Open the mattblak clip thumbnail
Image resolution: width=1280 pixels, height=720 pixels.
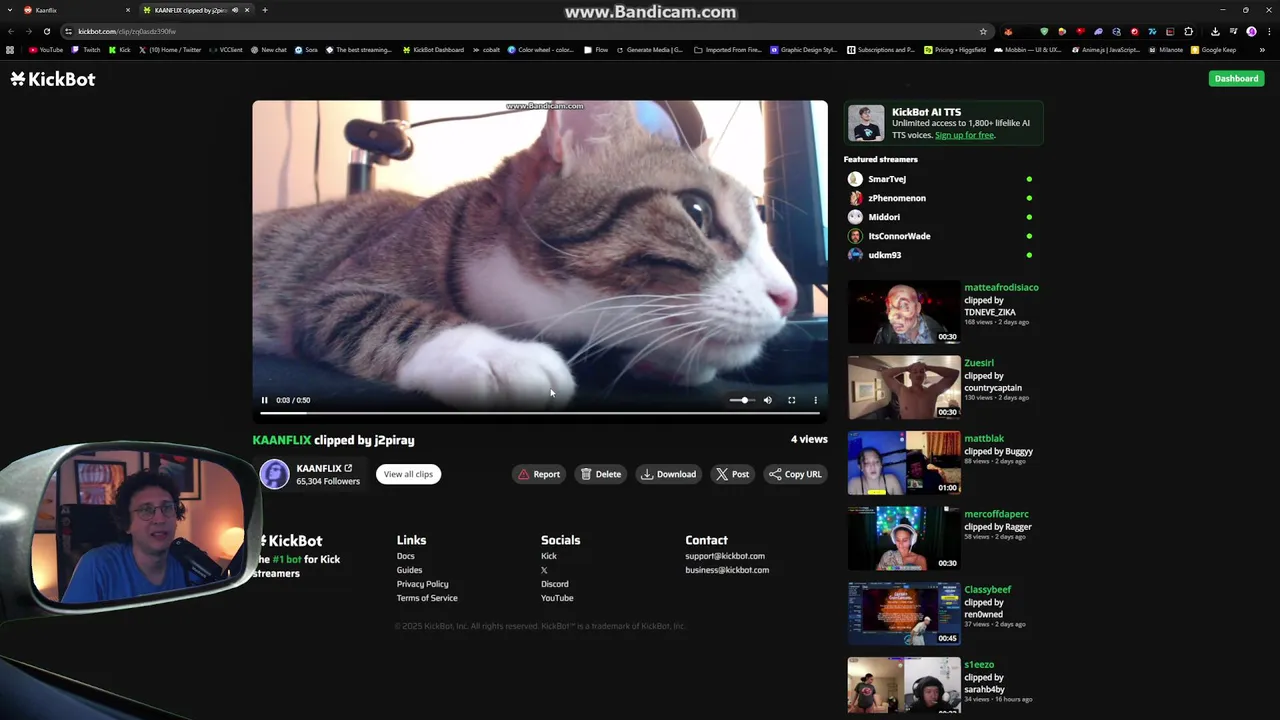pyautogui.click(x=904, y=463)
